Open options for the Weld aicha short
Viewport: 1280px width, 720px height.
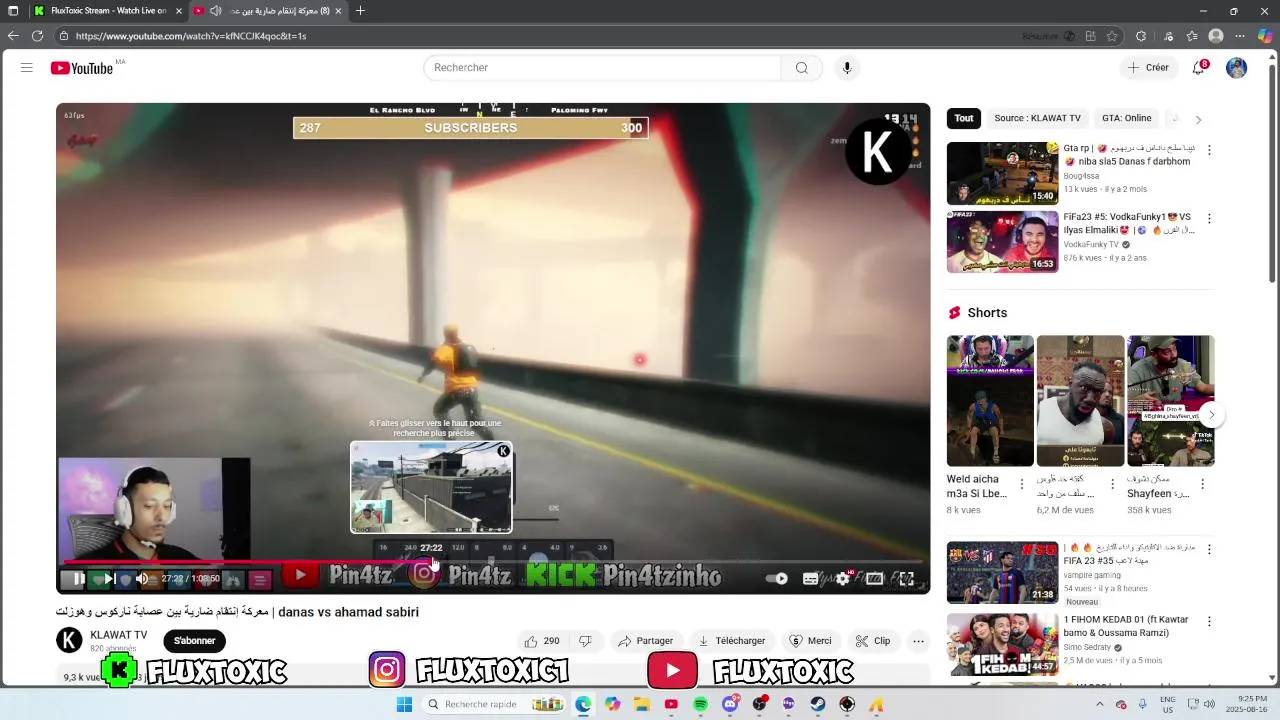click(1022, 484)
